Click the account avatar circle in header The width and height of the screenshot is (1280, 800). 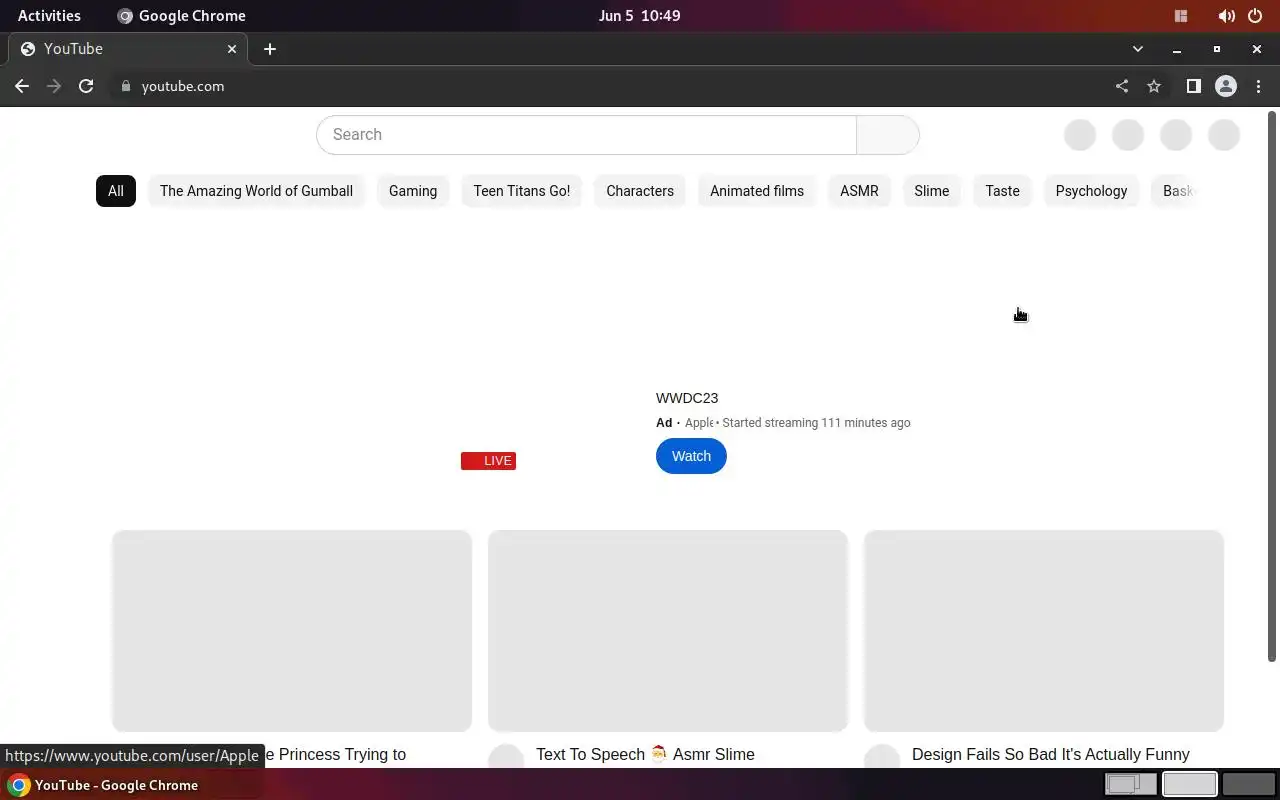click(1224, 135)
